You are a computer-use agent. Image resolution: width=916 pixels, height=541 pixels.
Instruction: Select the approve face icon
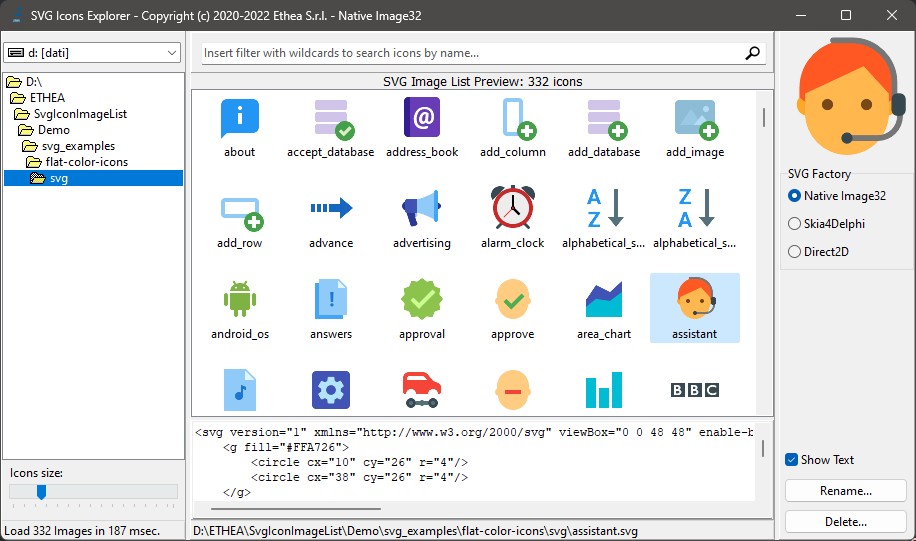pos(513,299)
